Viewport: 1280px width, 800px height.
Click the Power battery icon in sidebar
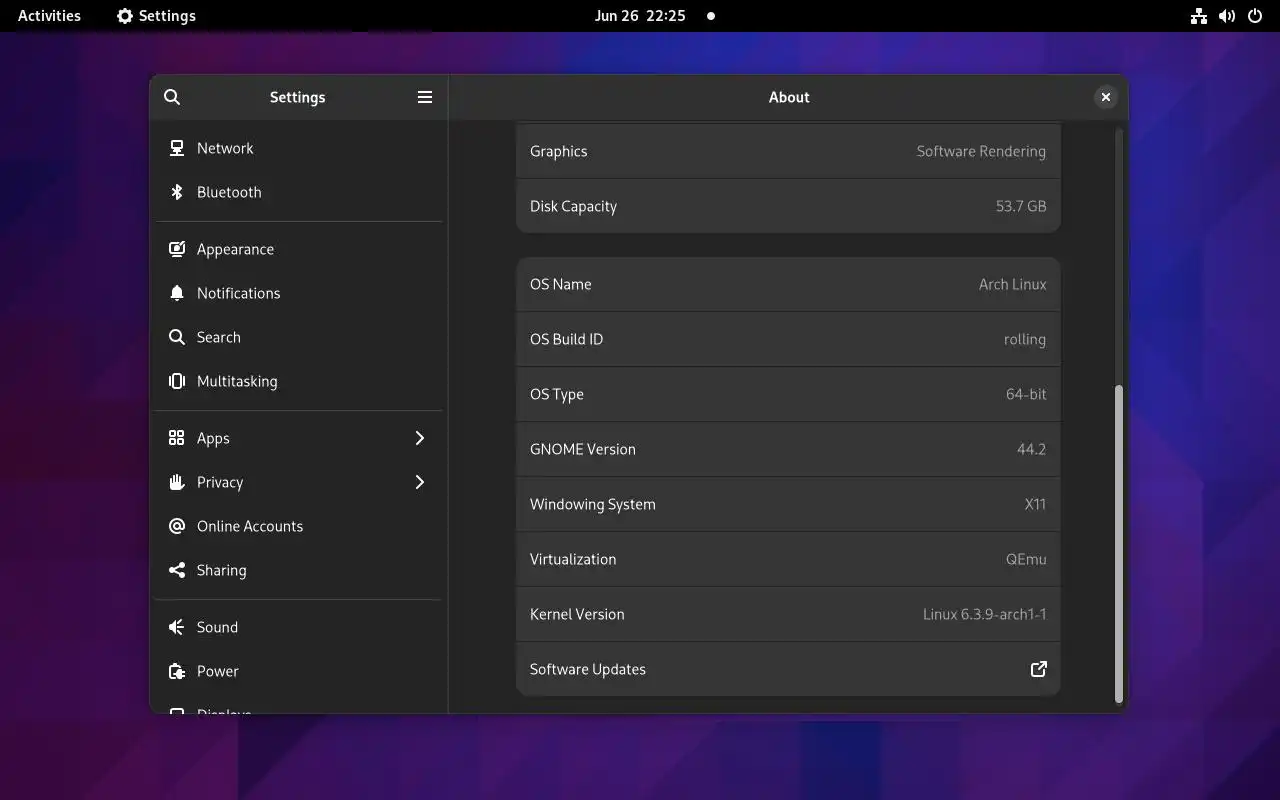click(x=177, y=671)
